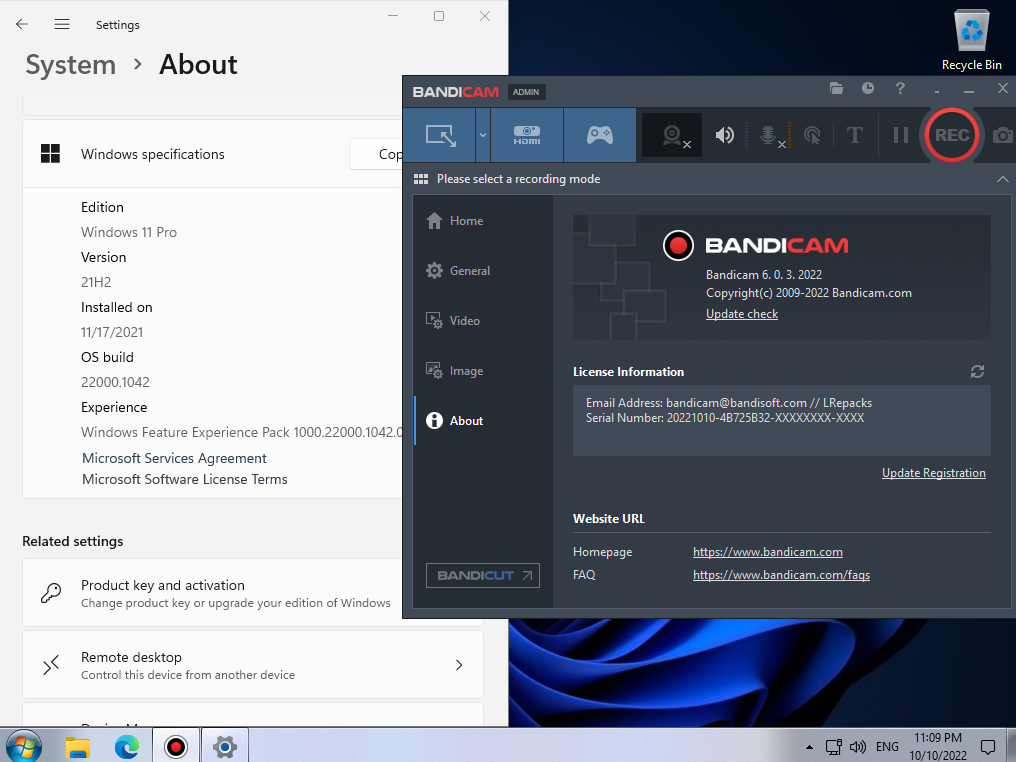Take a screenshot with the camera icon
The height and width of the screenshot is (762, 1016).
click(x=1002, y=135)
